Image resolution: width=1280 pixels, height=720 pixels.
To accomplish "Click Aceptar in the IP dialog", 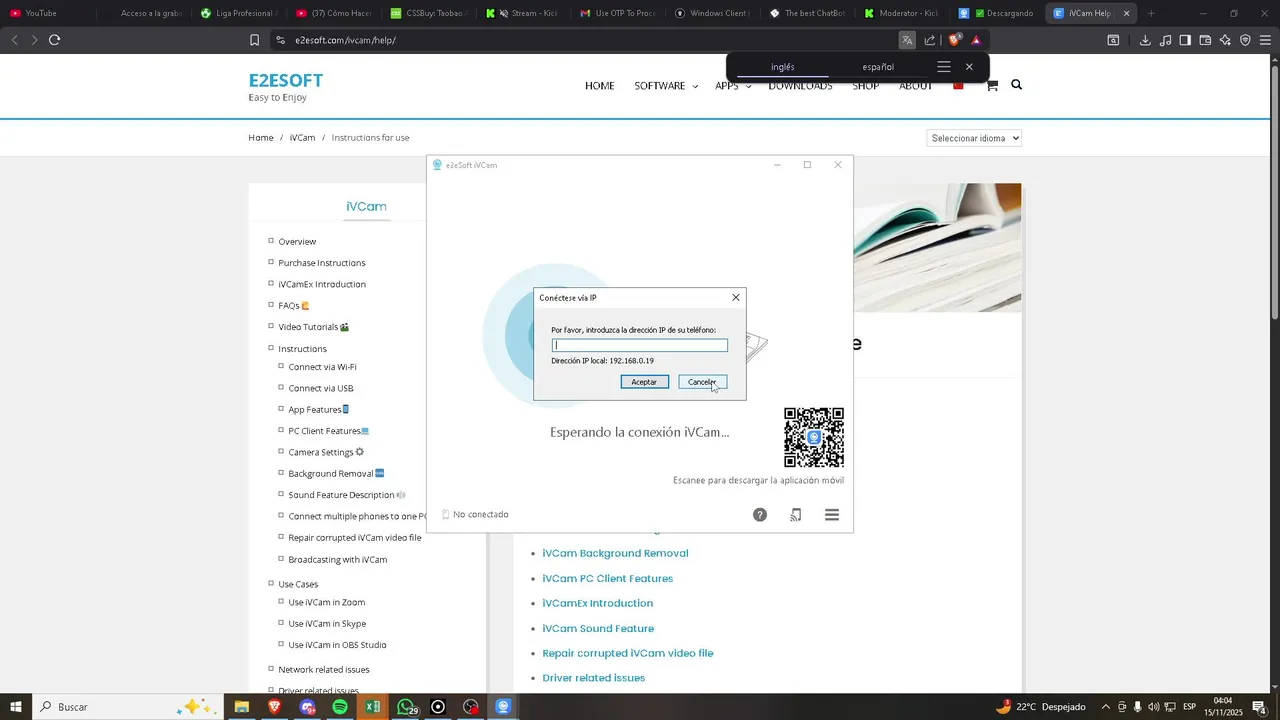I will point(645,382).
